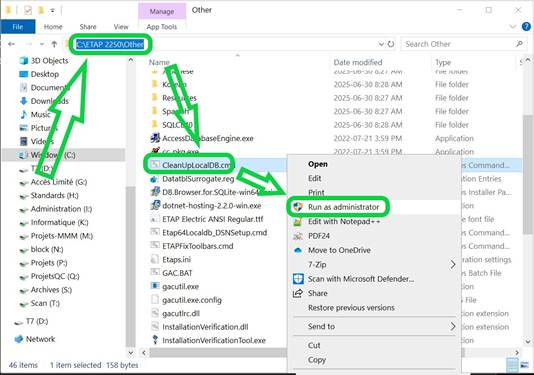Screen dimensions: 534x375
Task: Select Etaps.ini file
Action: click(x=176, y=260)
